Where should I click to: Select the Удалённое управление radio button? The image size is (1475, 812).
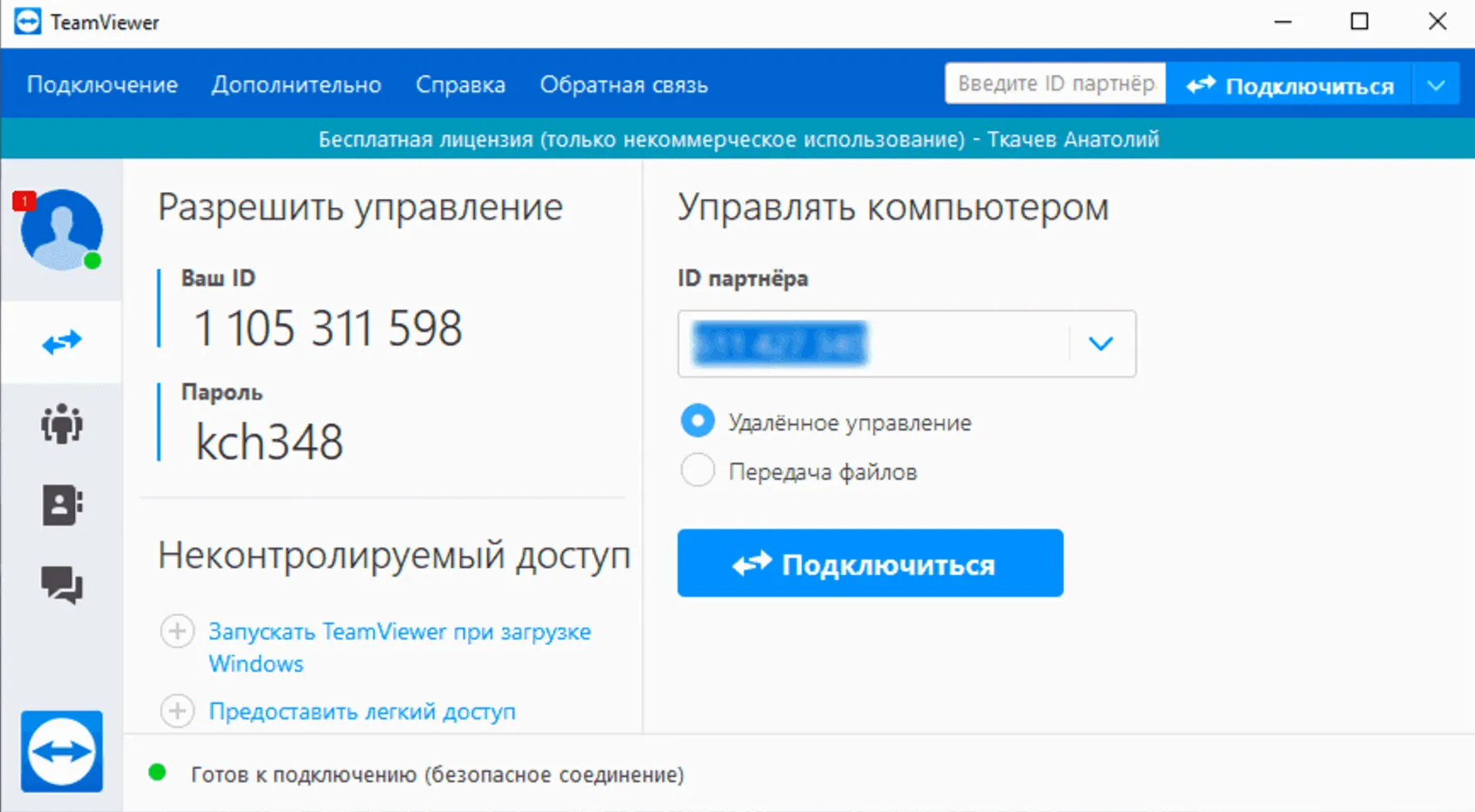point(698,421)
